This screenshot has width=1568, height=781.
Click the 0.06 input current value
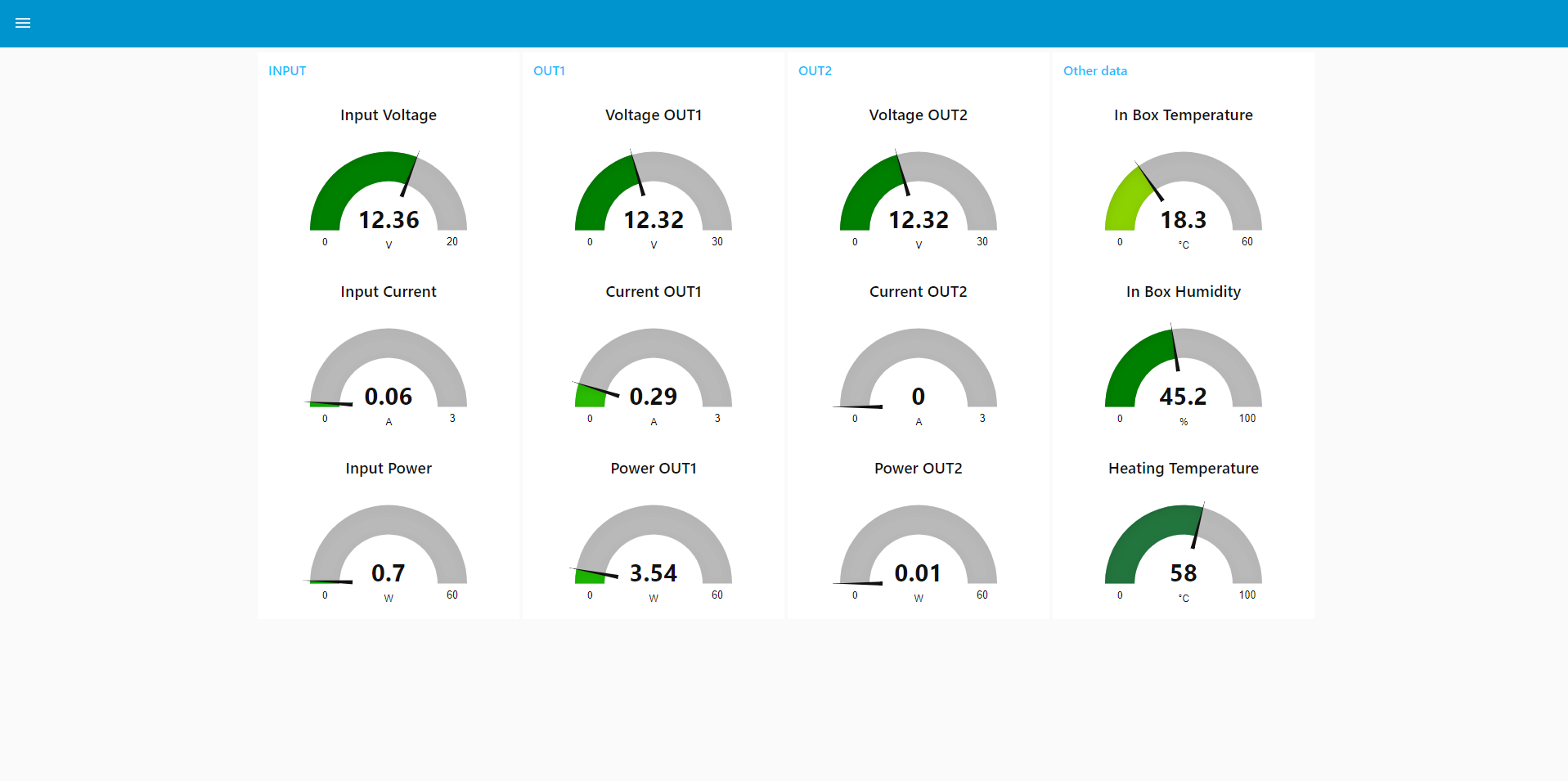(x=389, y=397)
